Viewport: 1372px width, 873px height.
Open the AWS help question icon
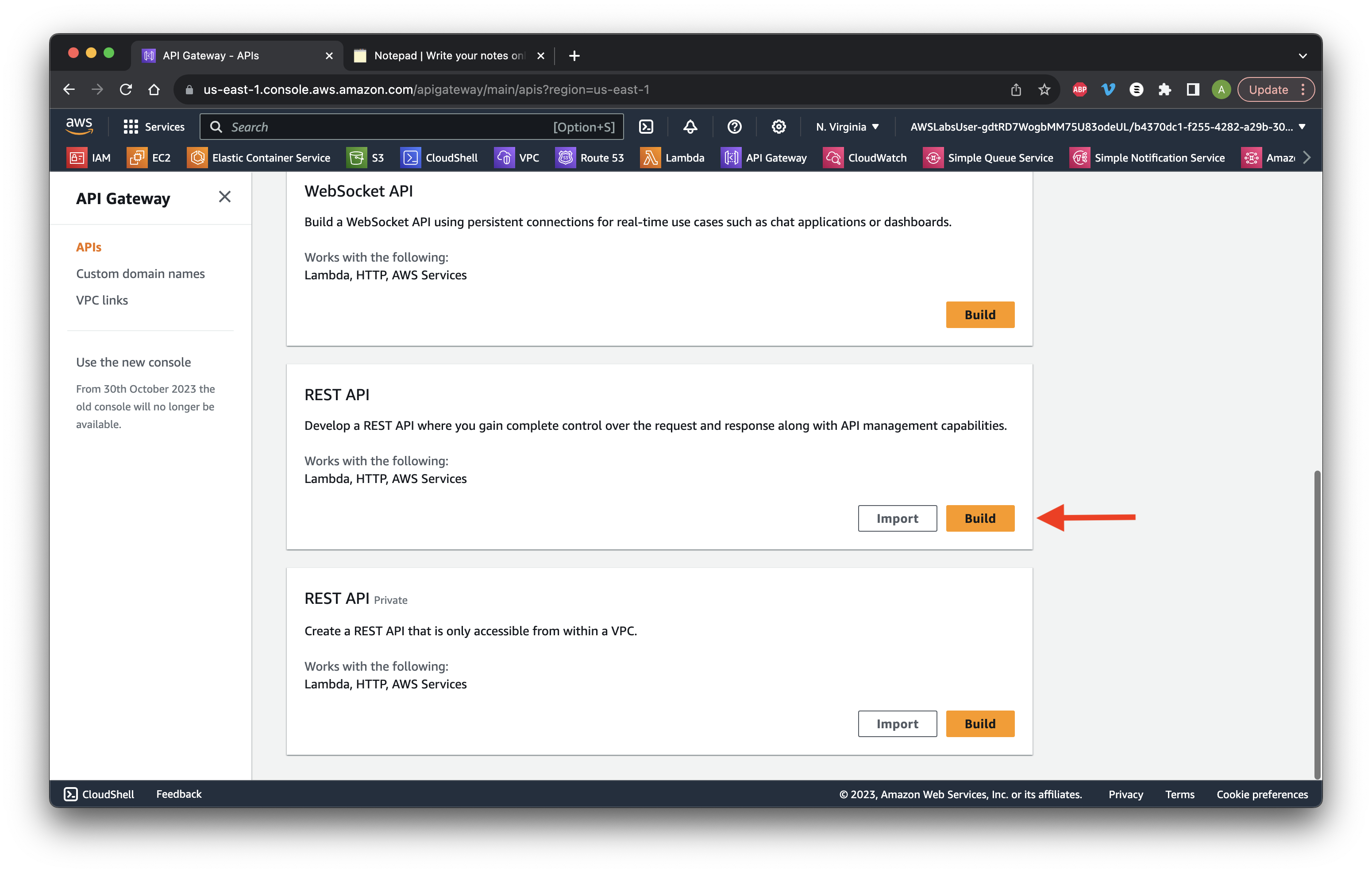tap(734, 127)
